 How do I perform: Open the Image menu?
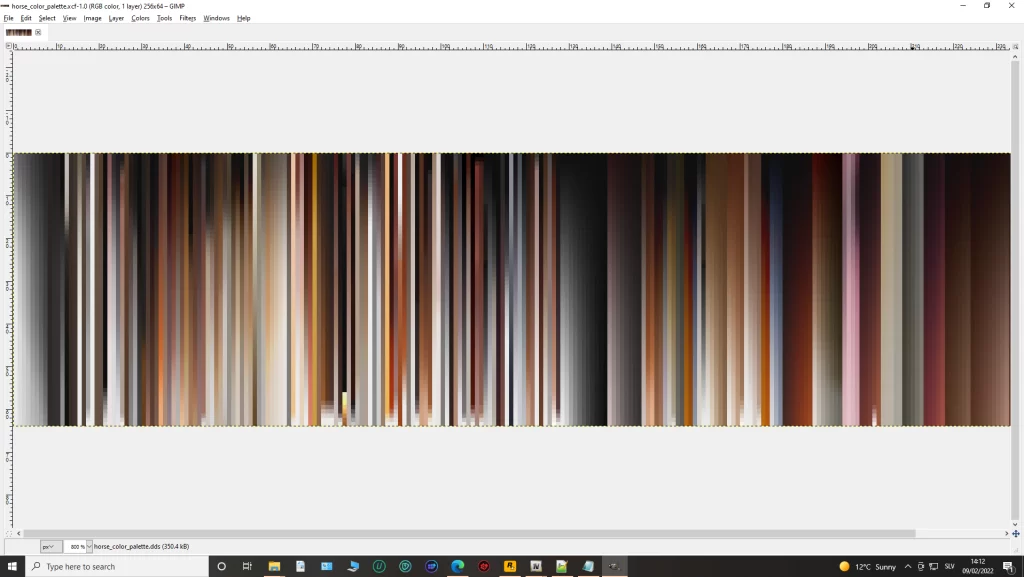click(x=92, y=18)
